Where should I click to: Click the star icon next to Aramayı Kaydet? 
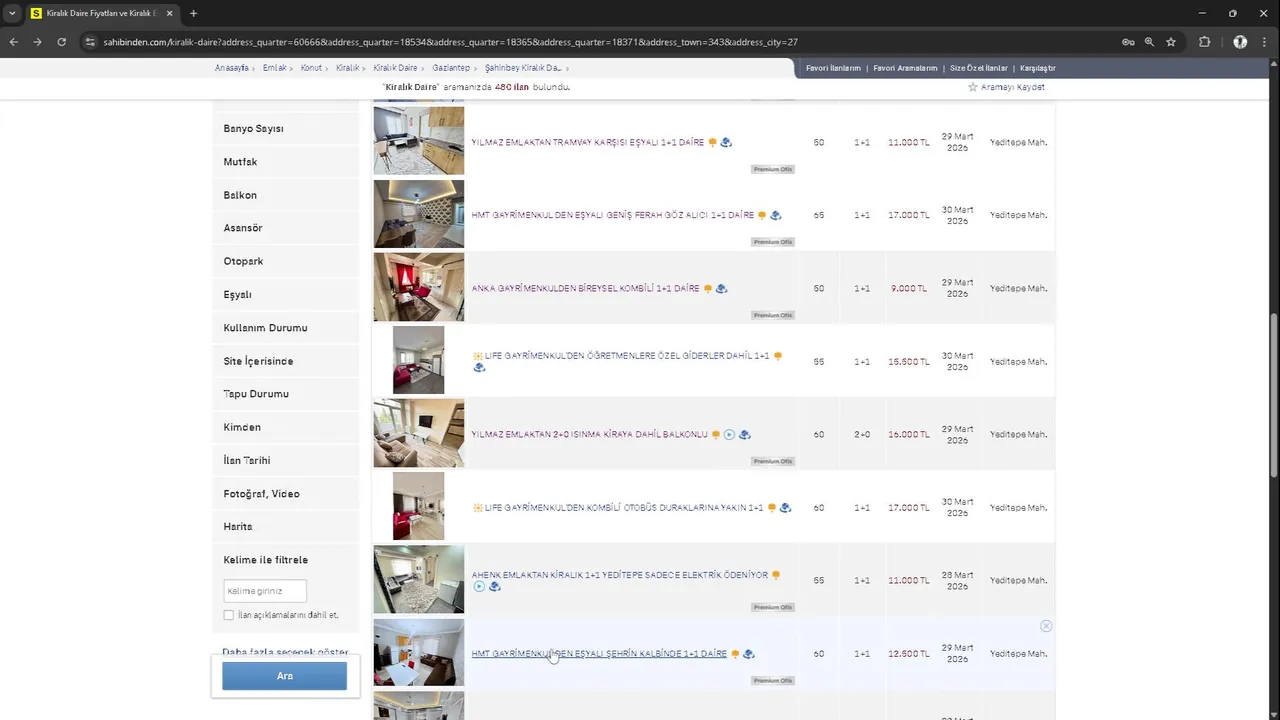coord(972,87)
